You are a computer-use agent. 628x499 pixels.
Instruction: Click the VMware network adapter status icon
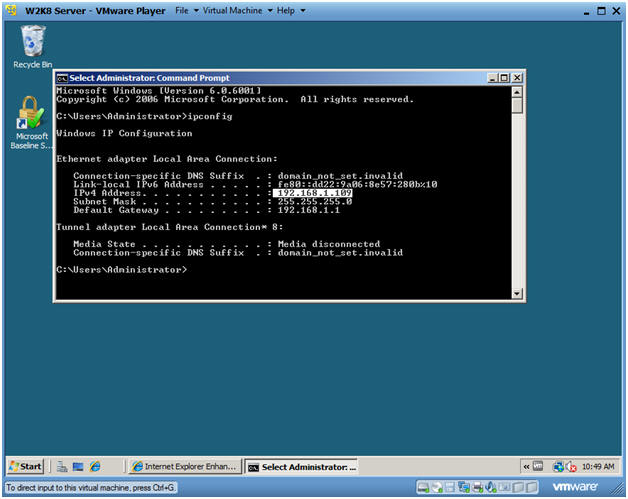pyautogui.click(x=464, y=487)
